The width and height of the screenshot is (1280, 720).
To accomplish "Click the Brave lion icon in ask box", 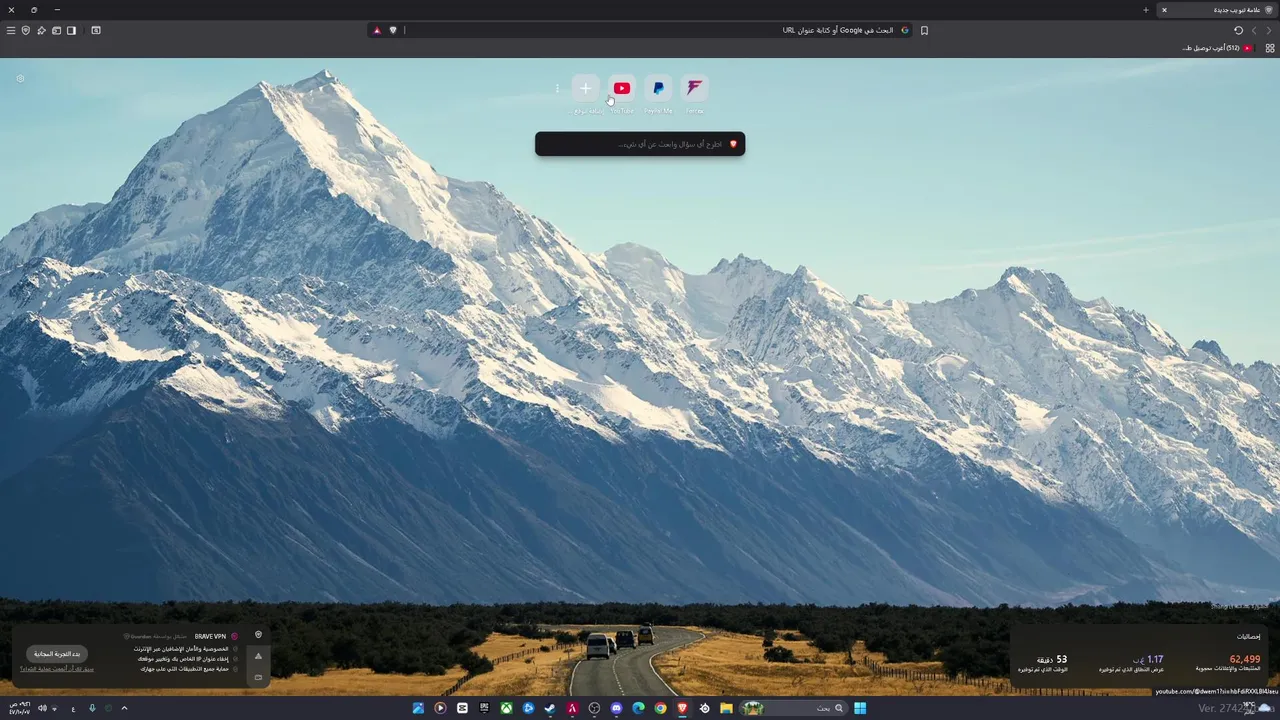I will coord(733,144).
